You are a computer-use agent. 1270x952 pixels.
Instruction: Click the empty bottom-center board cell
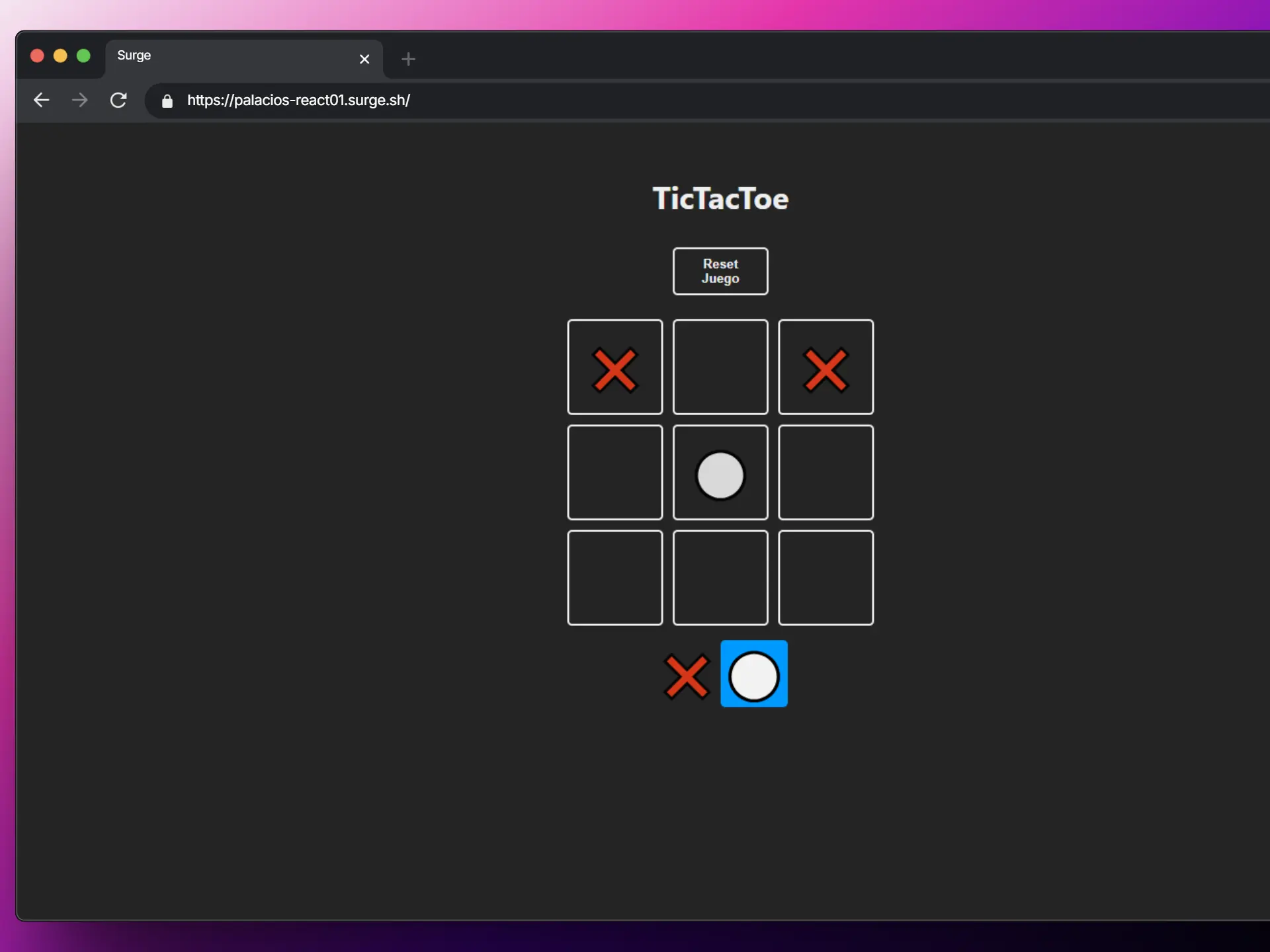720,577
